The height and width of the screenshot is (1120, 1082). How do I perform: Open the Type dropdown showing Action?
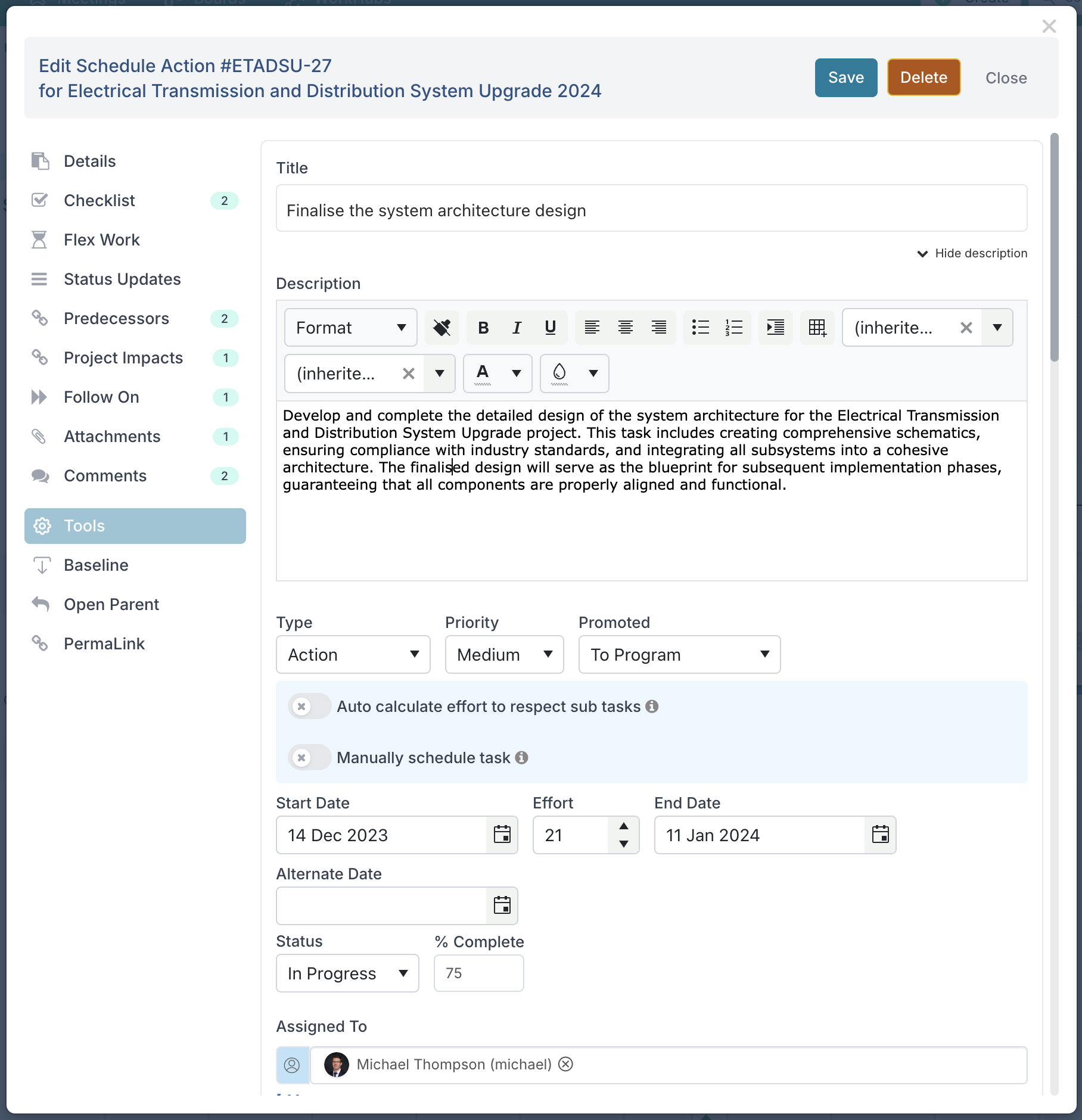(x=353, y=654)
